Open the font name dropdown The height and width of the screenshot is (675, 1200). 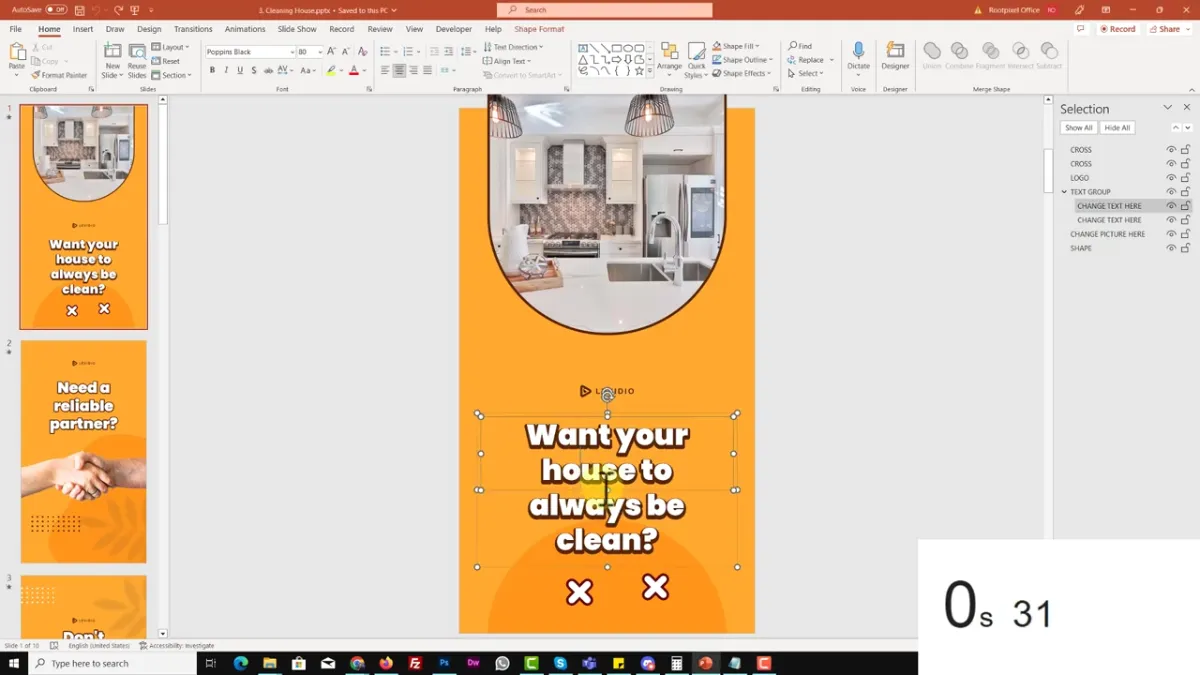(x=293, y=52)
